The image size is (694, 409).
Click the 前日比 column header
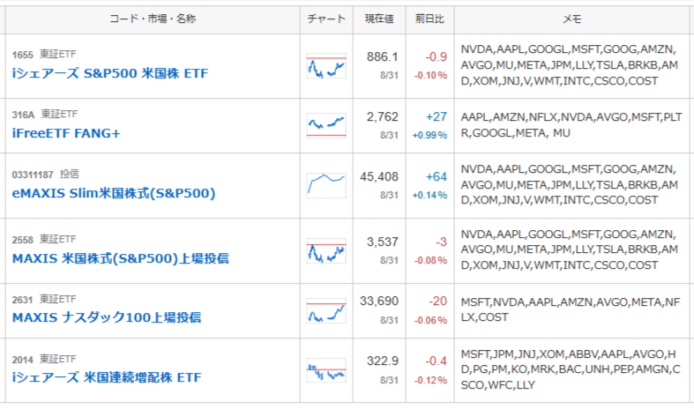pyautogui.click(x=430, y=19)
